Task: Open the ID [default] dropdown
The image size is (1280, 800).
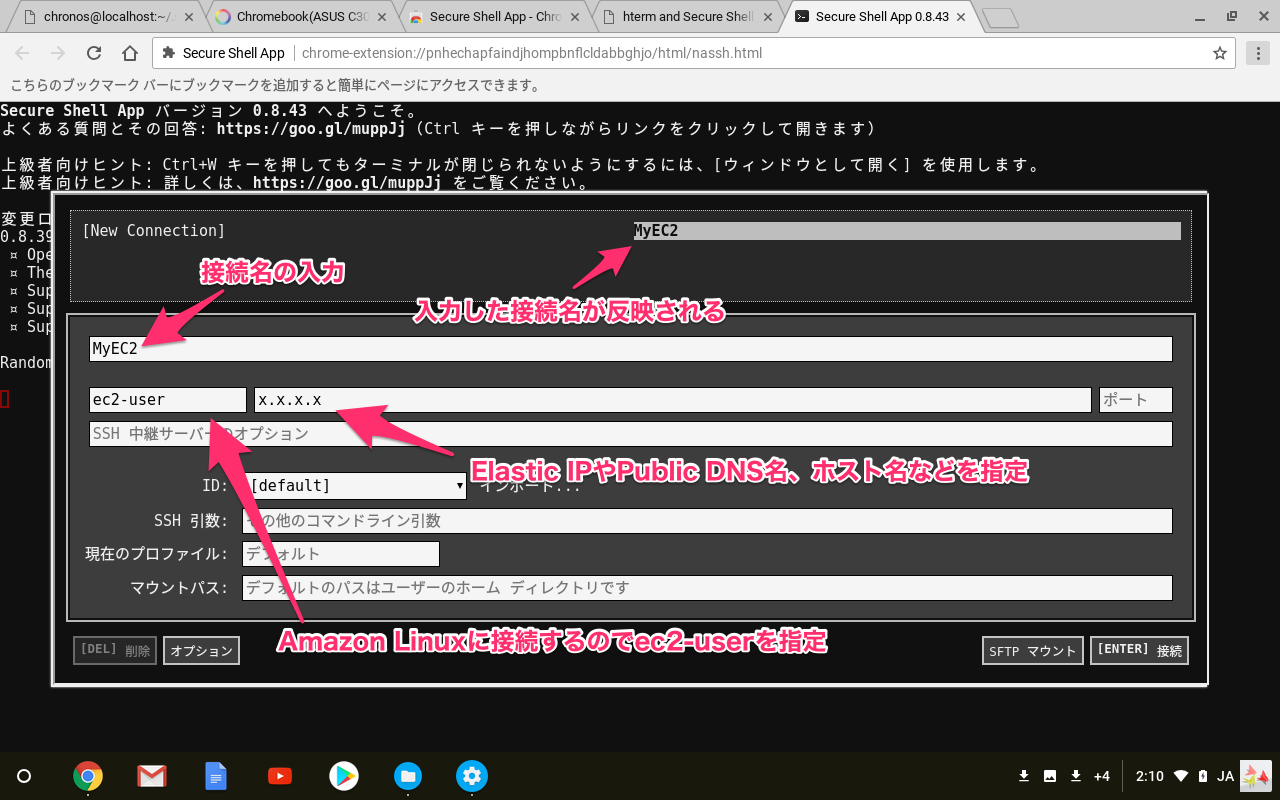Action: (354, 486)
